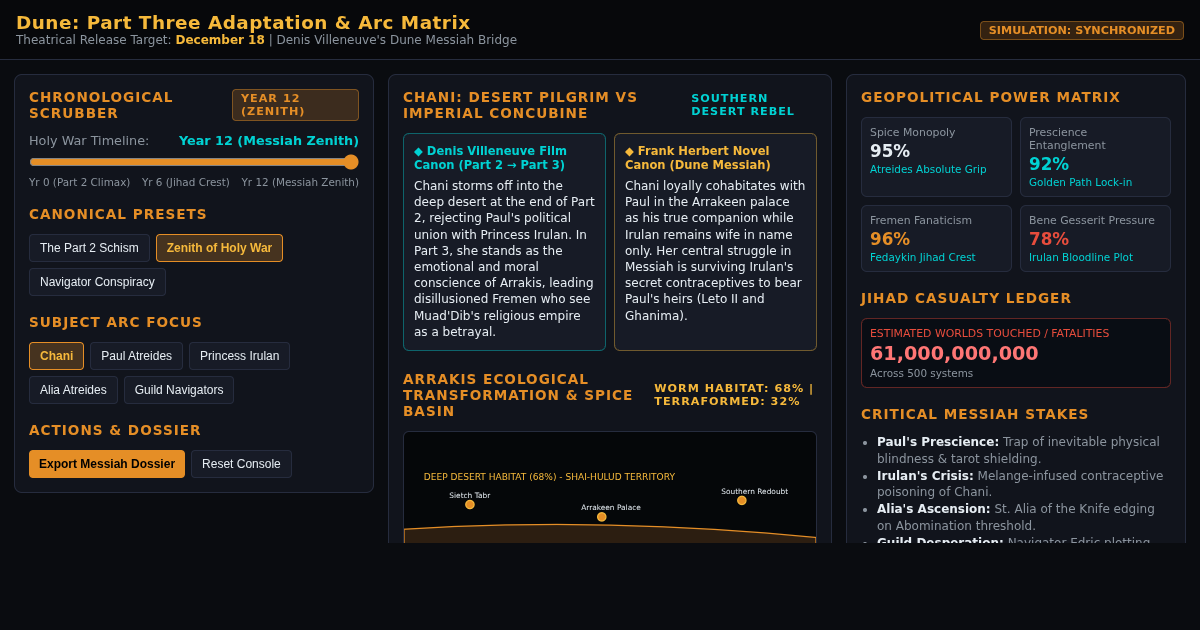Select the Bene Gesserit Pressure 78% card
The height and width of the screenshot is (630, 1200).
1095,239
